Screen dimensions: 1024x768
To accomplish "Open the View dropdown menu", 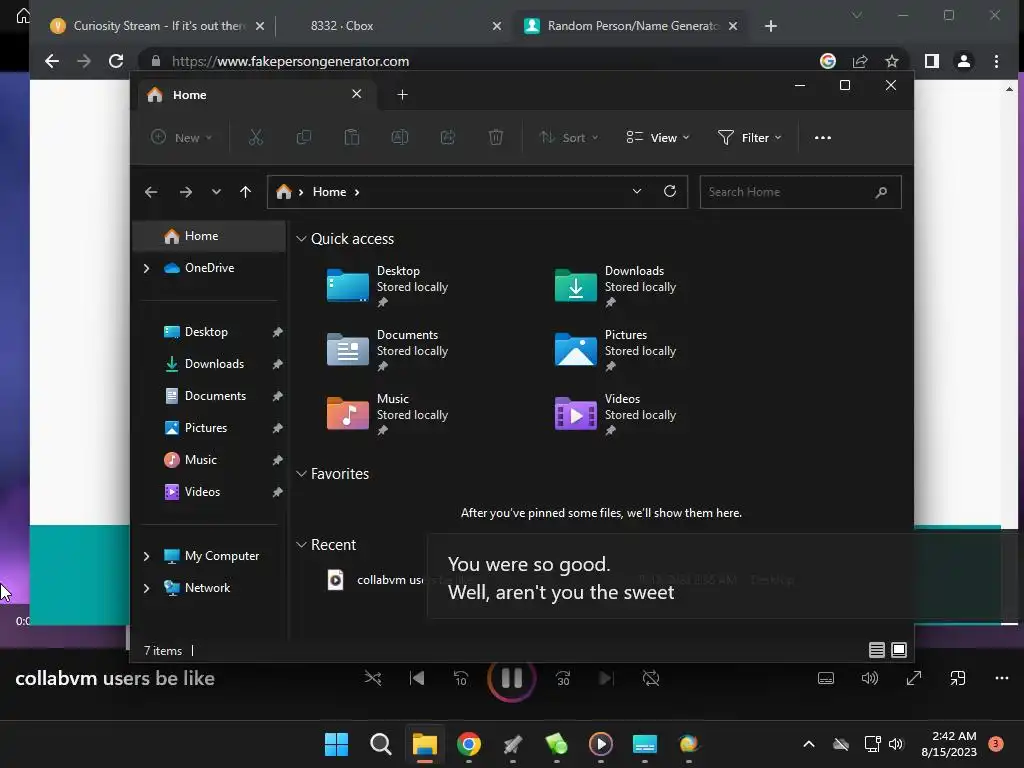I will coord(658,137).
